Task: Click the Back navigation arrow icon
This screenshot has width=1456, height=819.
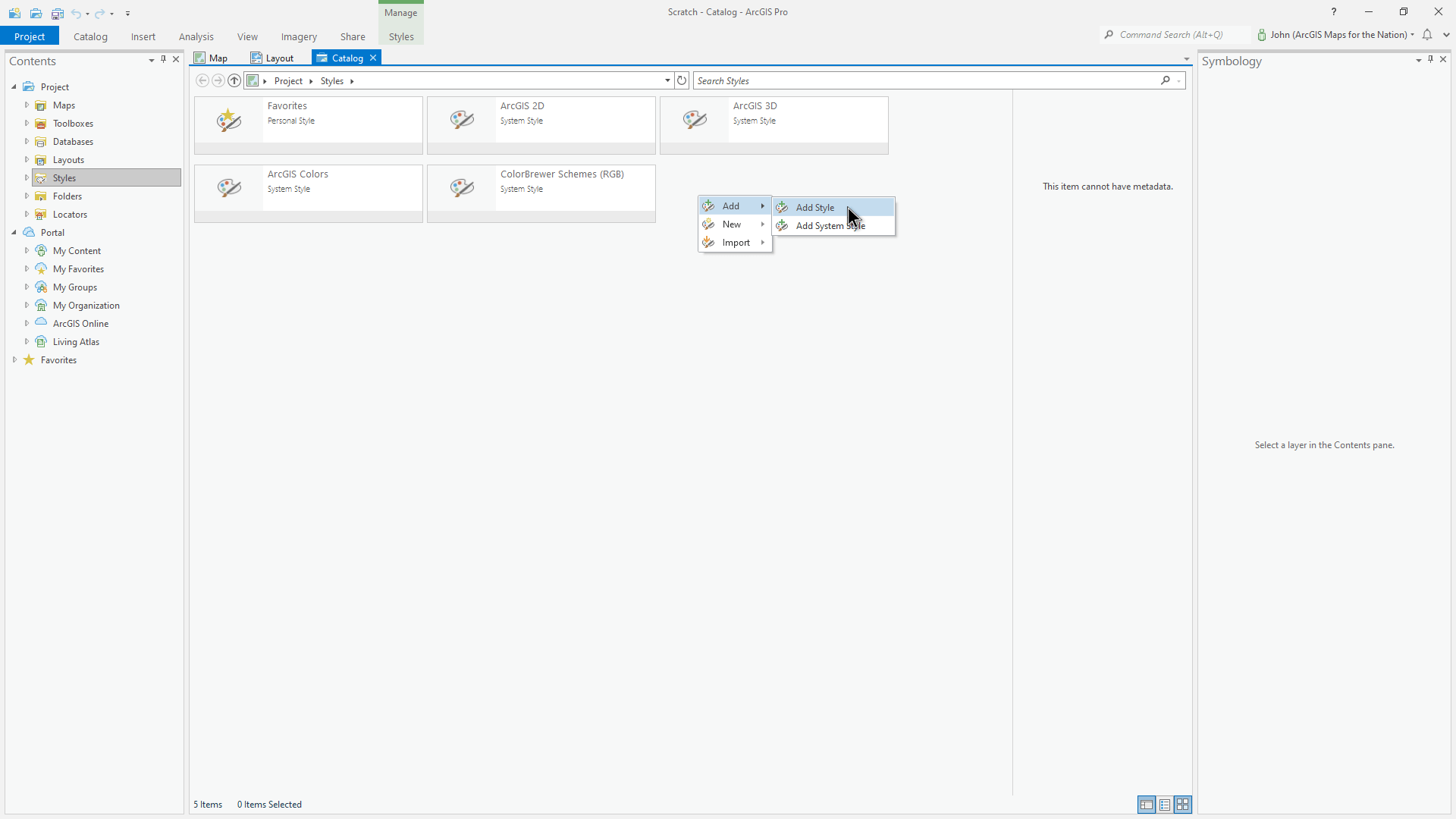Action: 202,80
